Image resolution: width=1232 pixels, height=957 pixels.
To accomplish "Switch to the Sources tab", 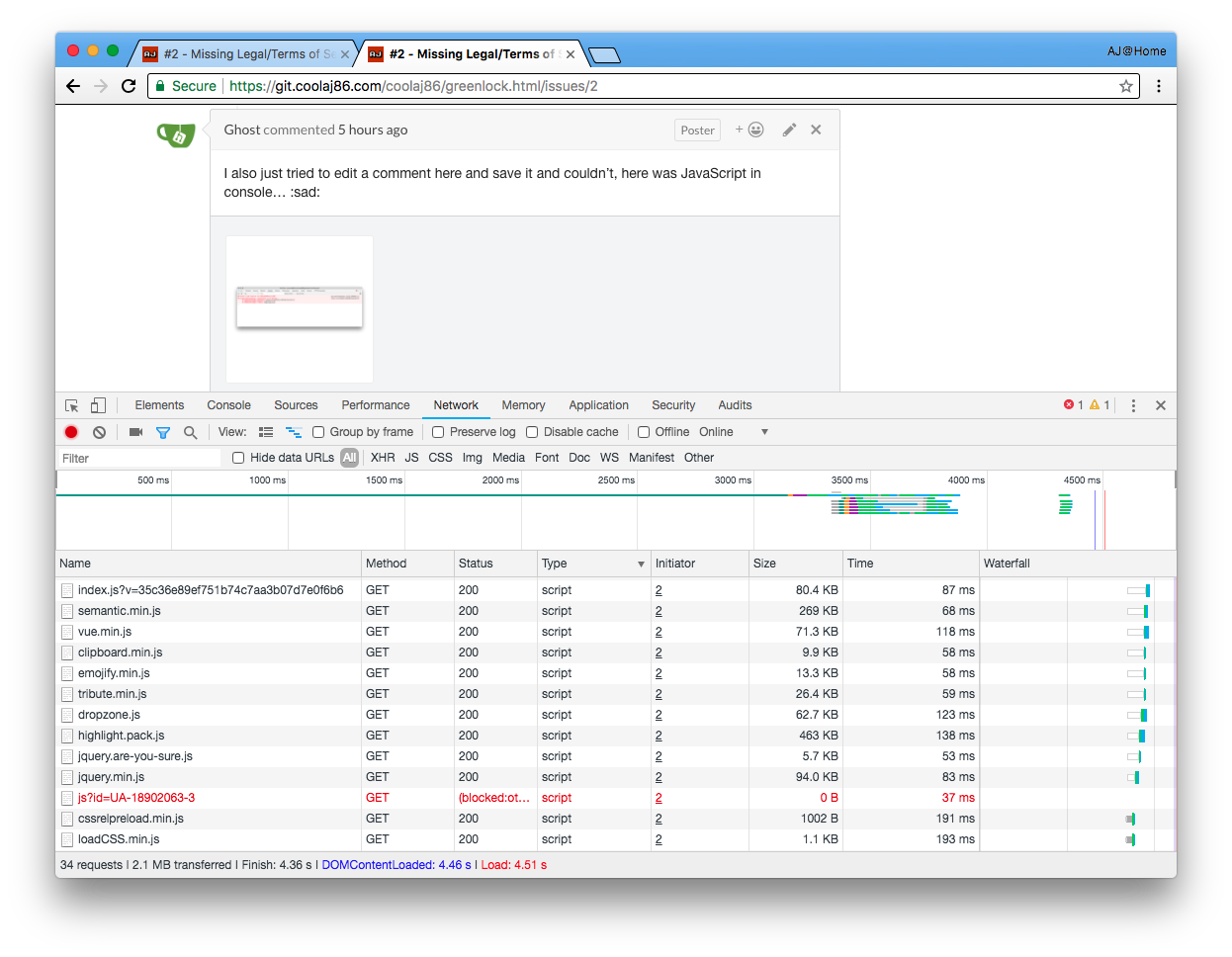I will 296,405.
